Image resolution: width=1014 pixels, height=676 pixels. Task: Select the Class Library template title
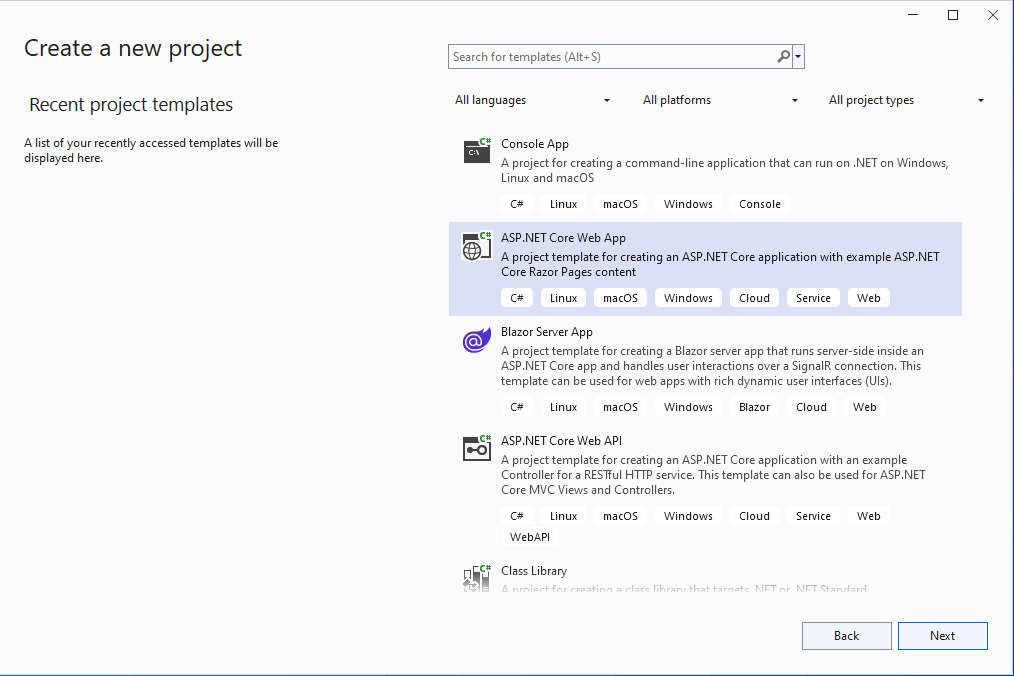point(534,571)
